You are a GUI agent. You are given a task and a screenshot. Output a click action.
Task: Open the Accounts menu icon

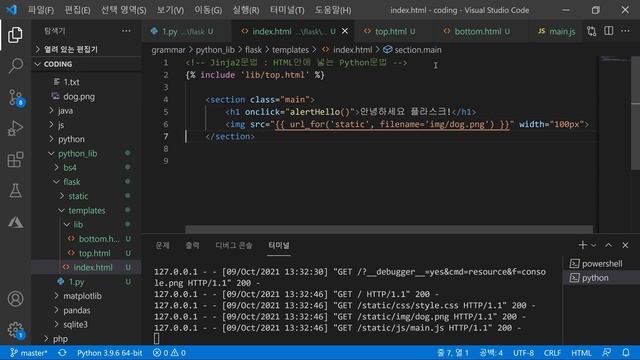coord(15,299)
